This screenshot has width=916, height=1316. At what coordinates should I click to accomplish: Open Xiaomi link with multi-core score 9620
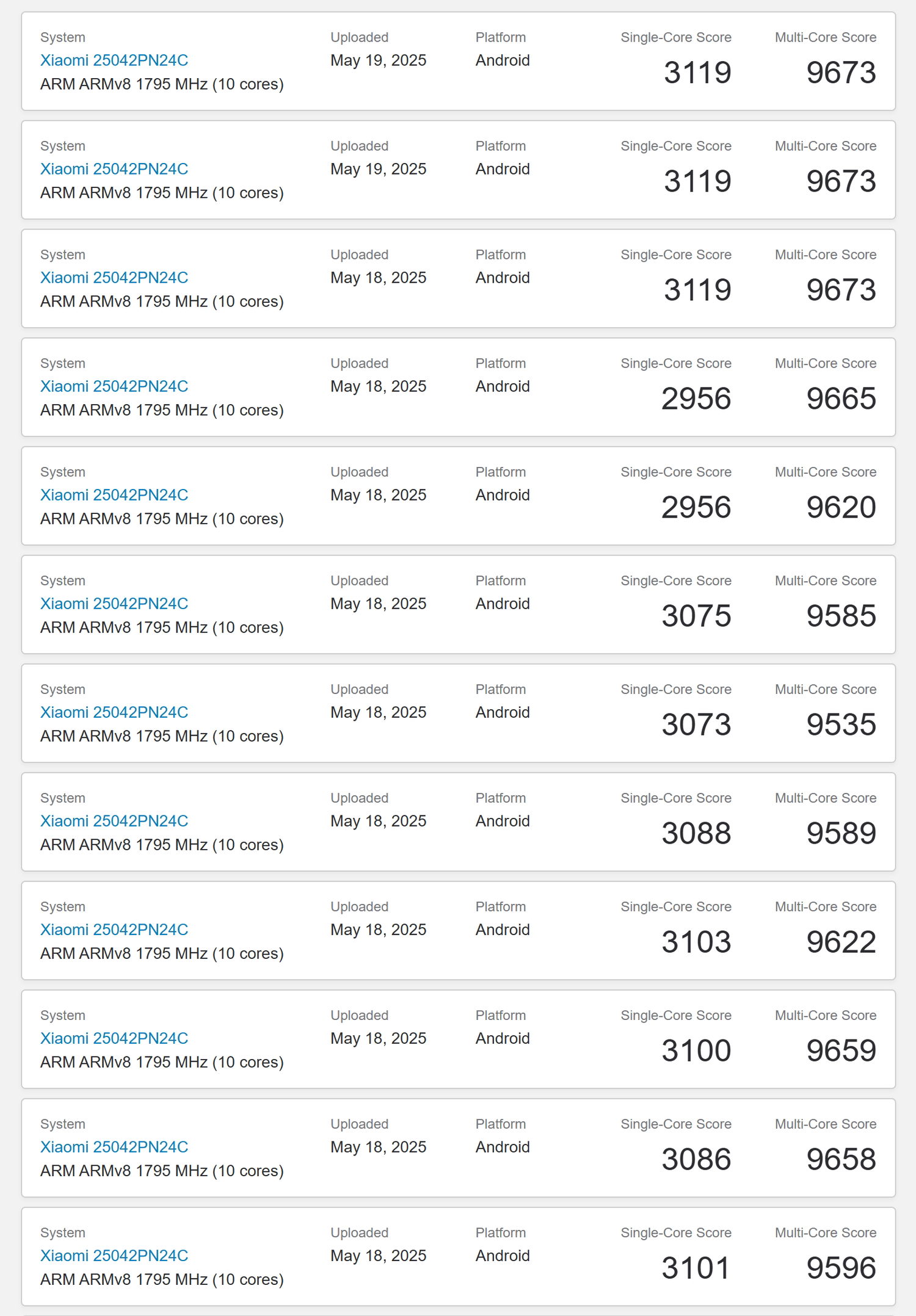click(114, 495)
